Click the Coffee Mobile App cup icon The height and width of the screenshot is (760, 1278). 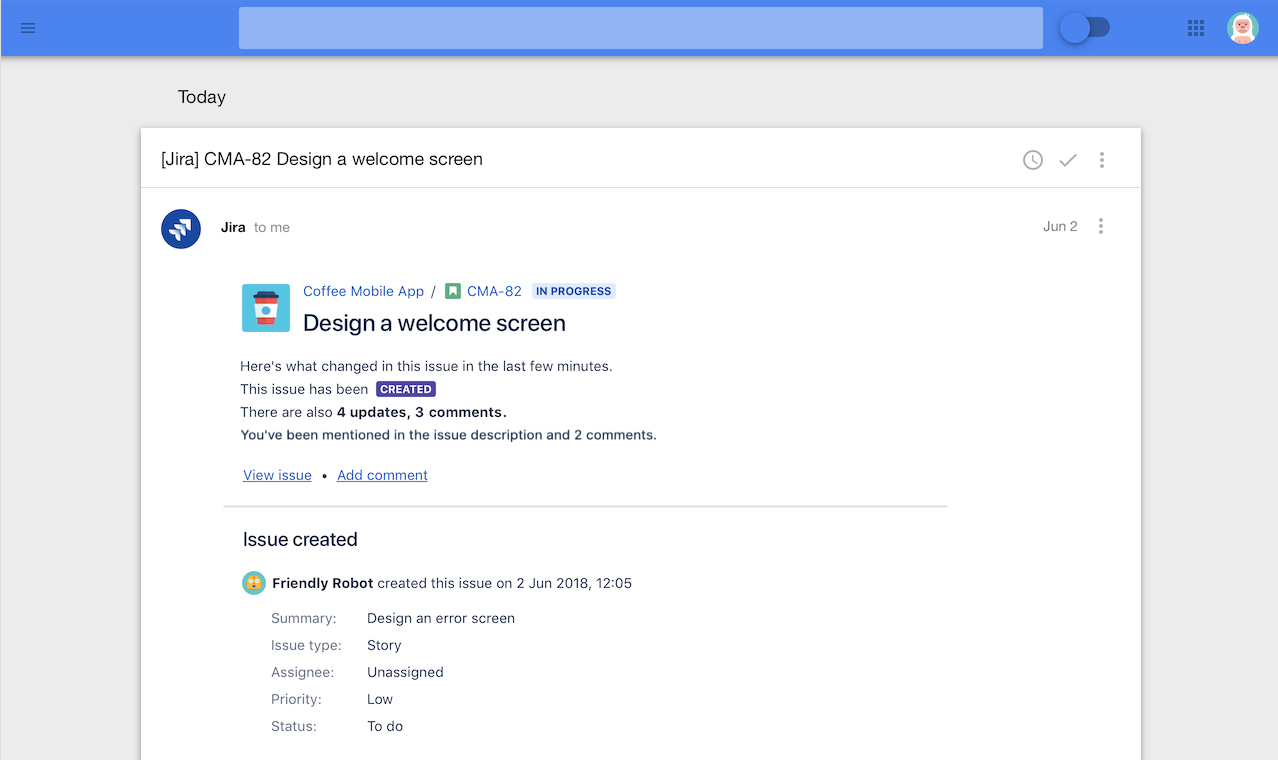point(266,308)
